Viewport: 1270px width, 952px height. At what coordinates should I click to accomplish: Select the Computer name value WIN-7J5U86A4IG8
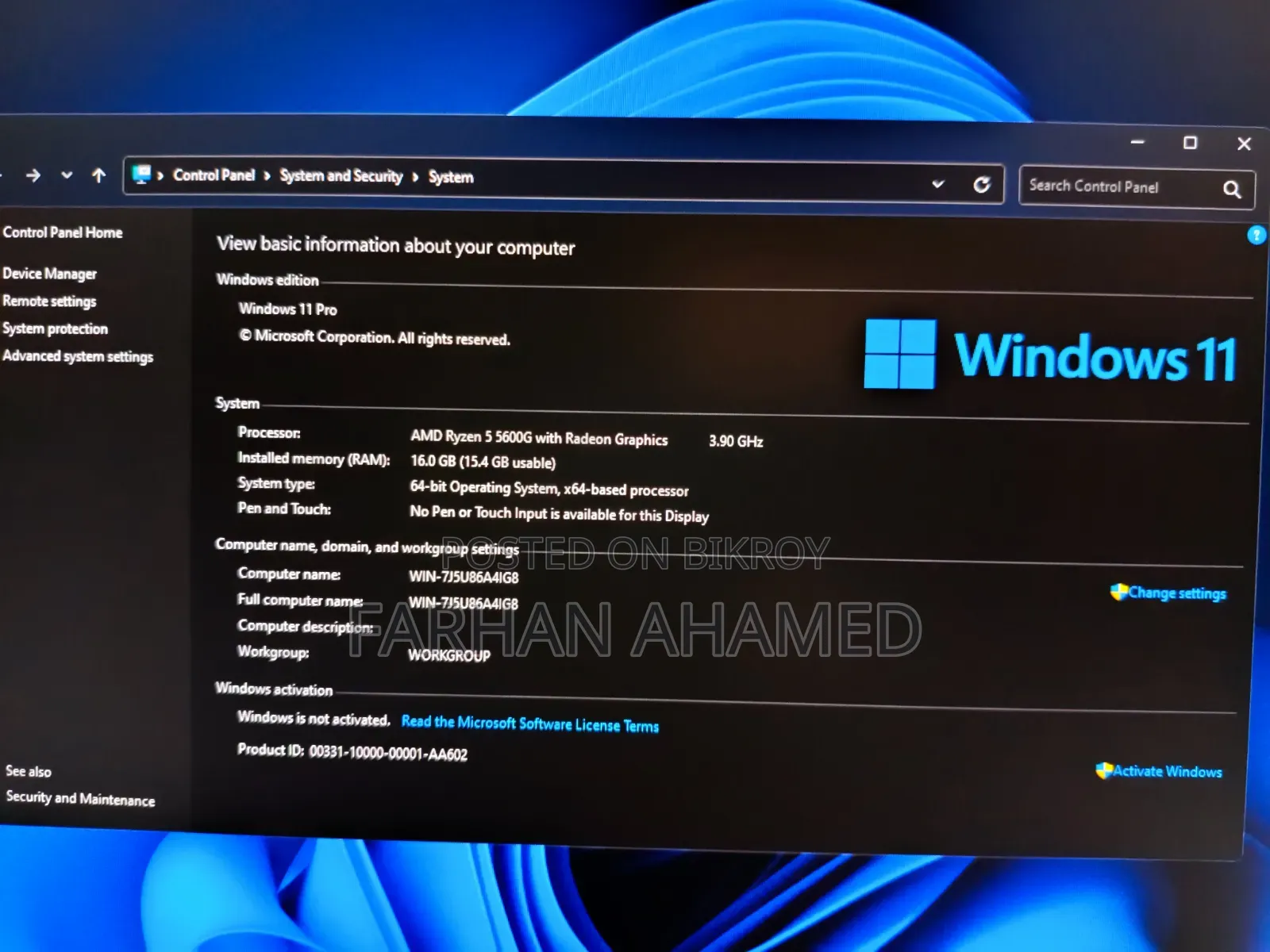pos(464,577)
